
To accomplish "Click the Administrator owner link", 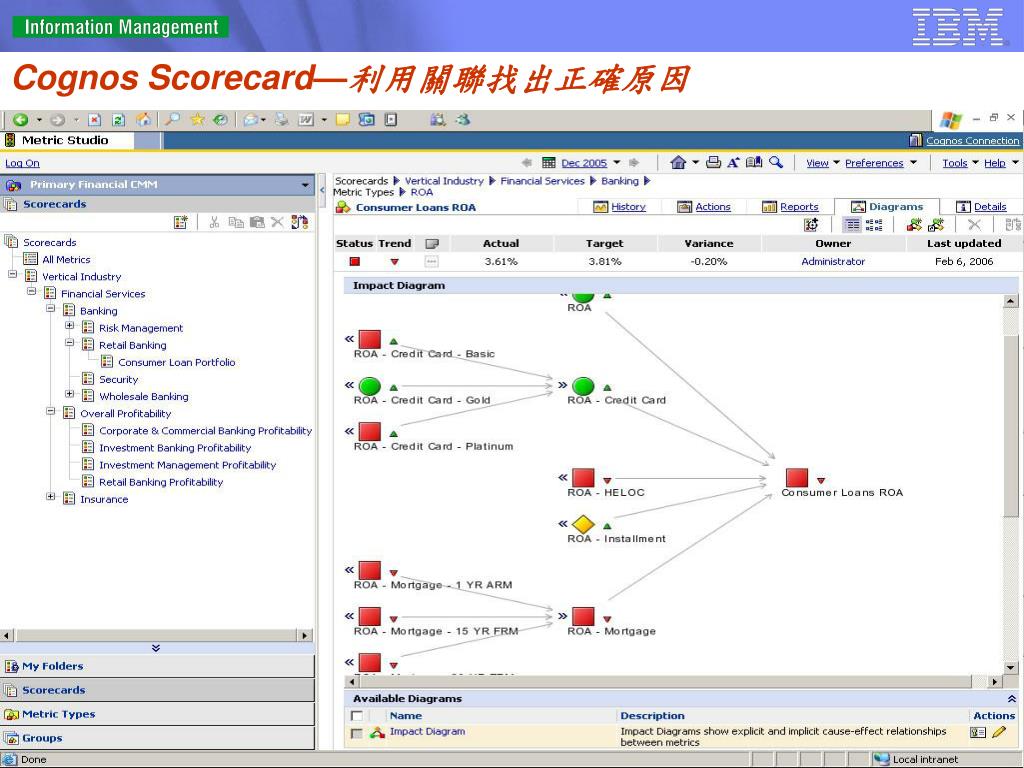I will 833,261.
